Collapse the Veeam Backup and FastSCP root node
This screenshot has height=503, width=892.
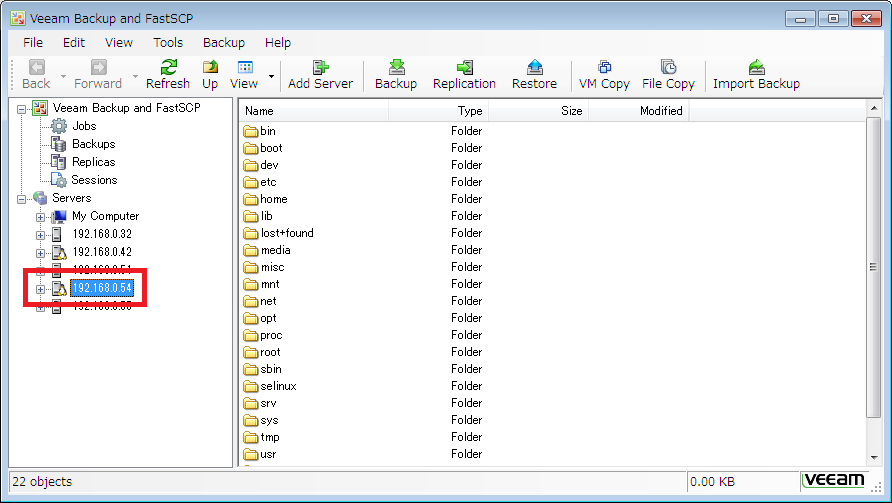click(22, 109)
